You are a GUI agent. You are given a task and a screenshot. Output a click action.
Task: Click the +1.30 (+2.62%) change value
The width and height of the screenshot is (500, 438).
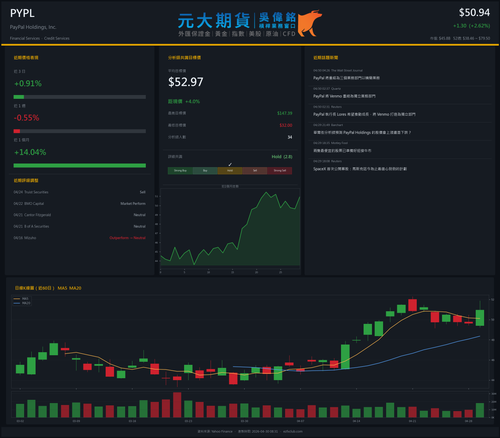[472, 26]
